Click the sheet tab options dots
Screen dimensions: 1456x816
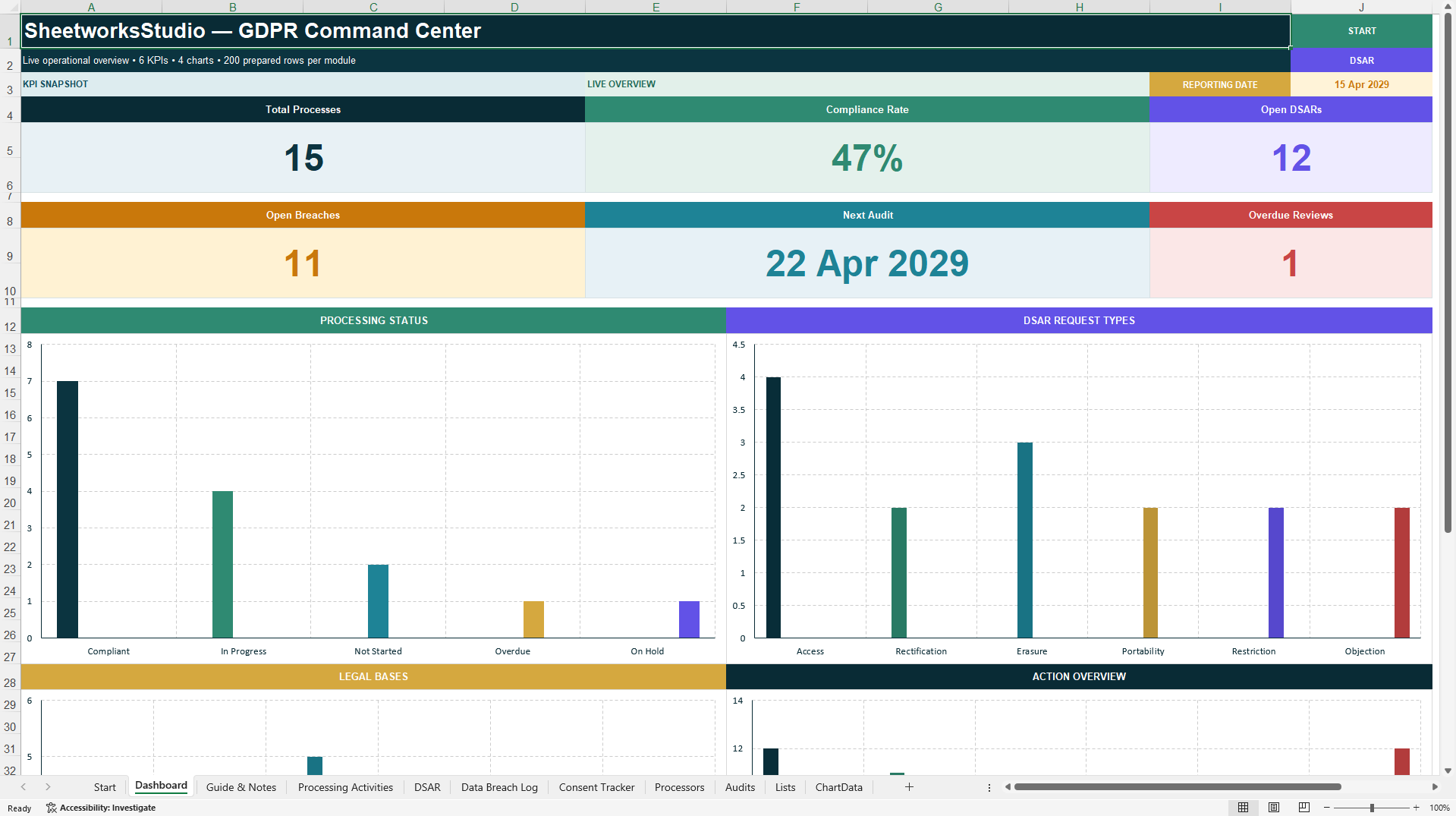989,787
